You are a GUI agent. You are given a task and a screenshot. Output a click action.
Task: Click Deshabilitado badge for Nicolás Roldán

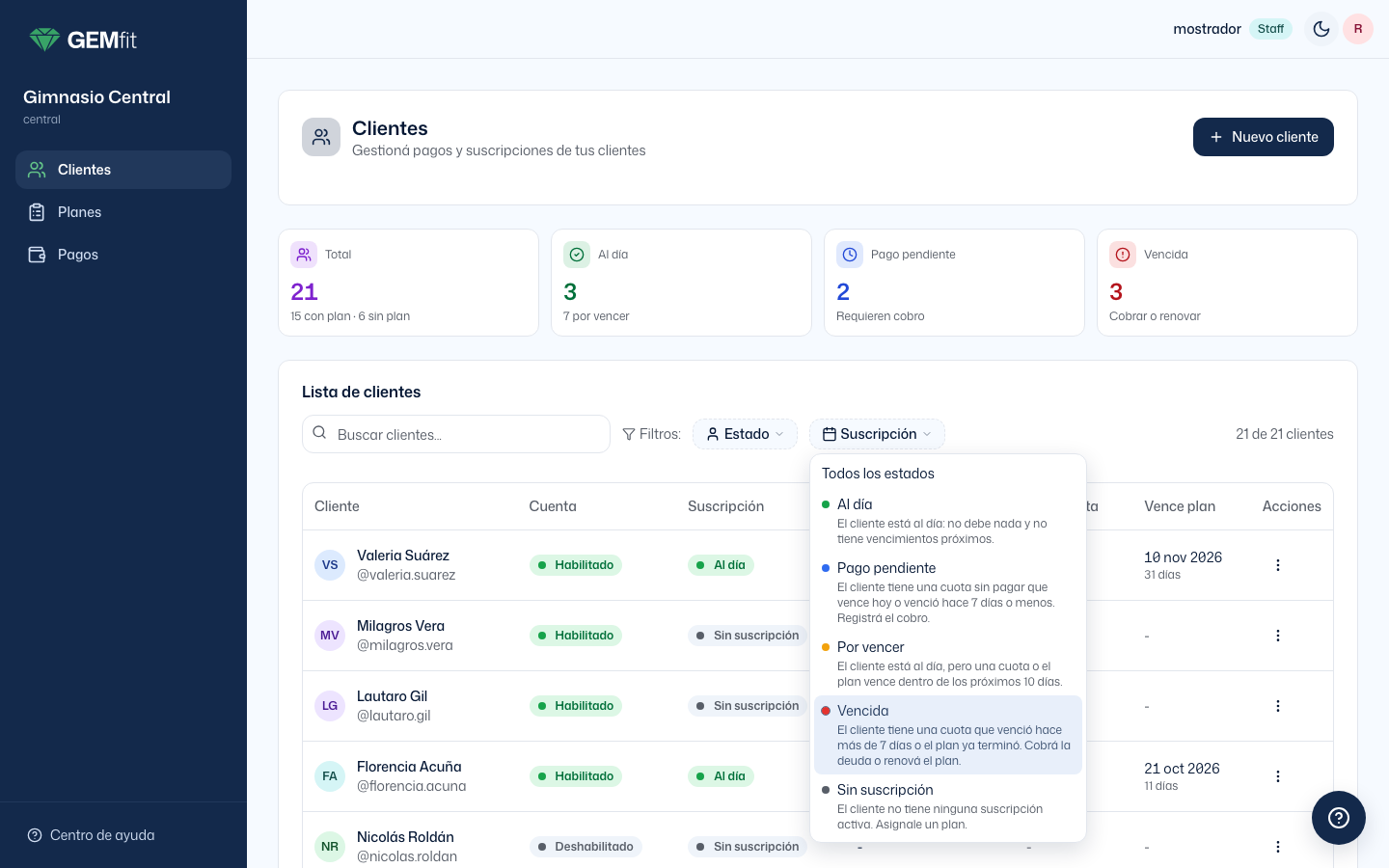tap(586, 847)
